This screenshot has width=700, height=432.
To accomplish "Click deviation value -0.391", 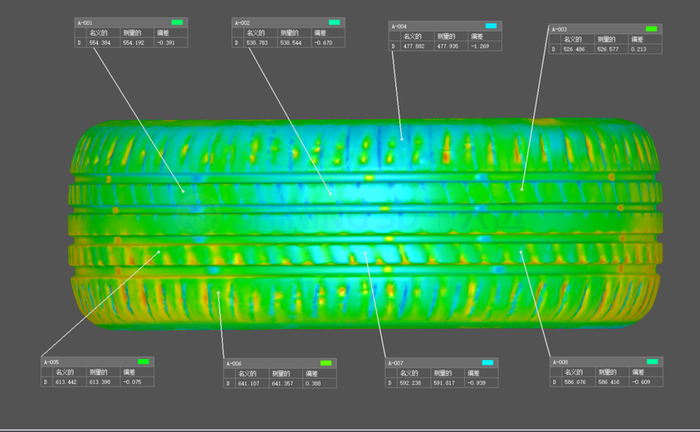I will (166, 43).
